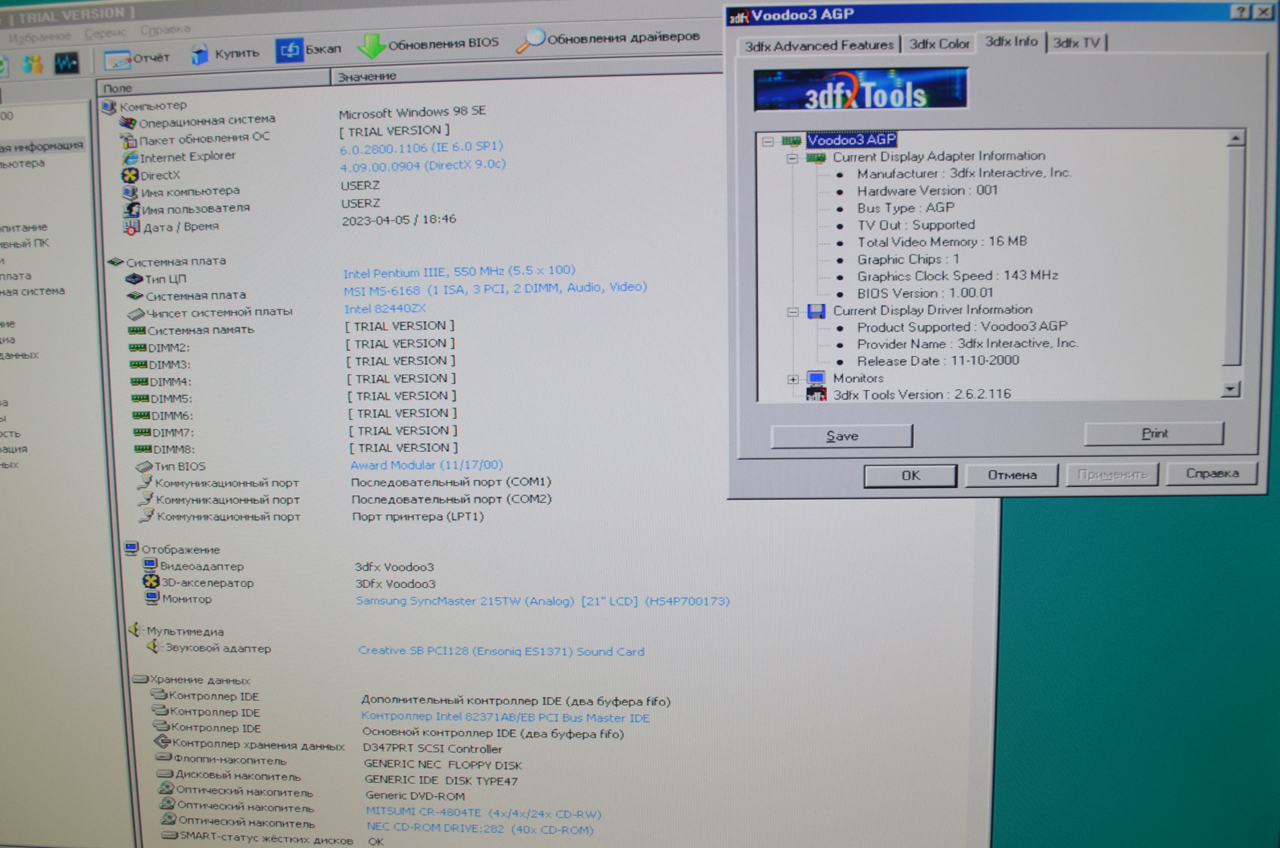Click the users icon in toolbar
The width and height of the screenshot is (1280, 848).
tap(32, 65)
